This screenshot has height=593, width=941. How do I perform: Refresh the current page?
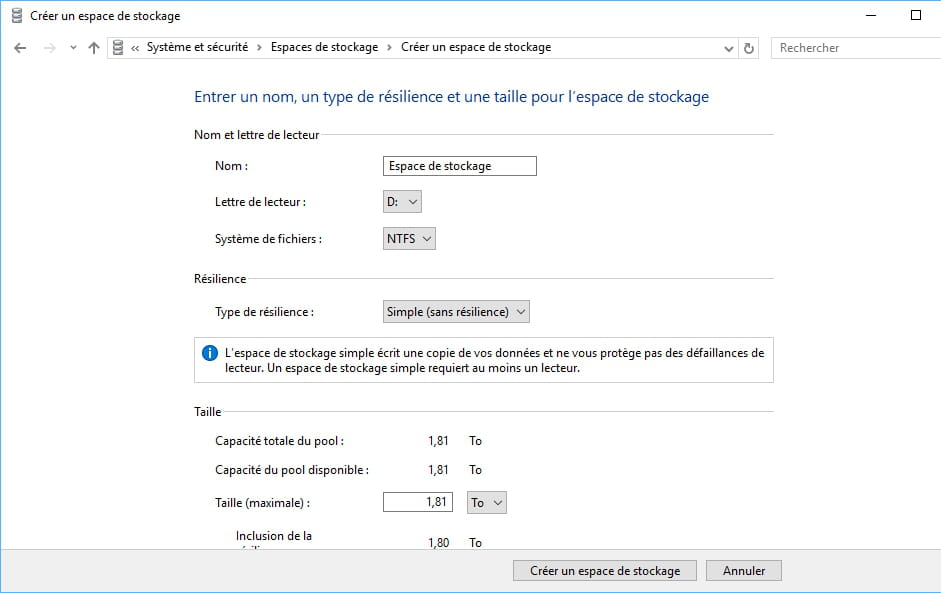749,48
